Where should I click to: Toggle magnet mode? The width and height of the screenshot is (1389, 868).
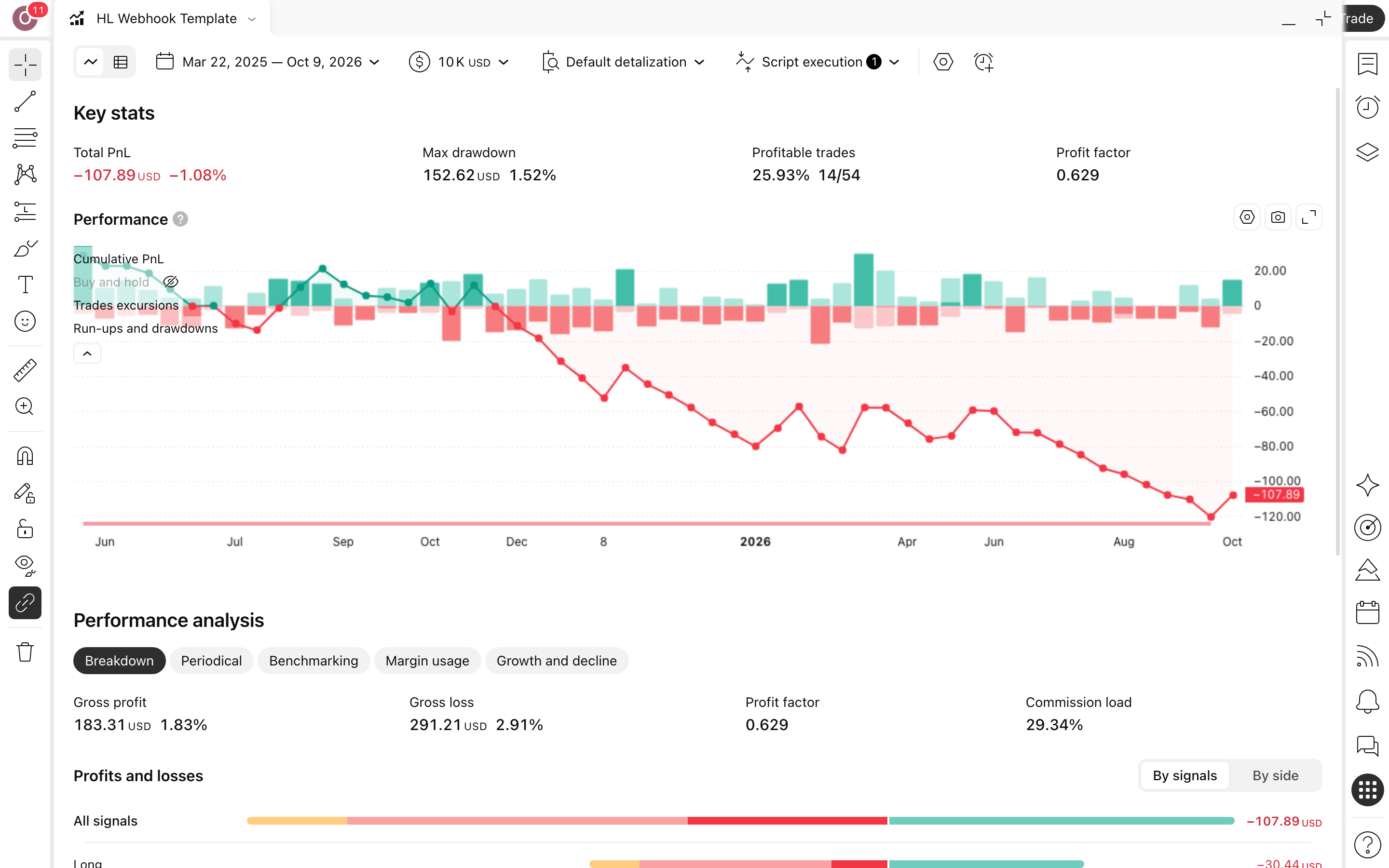click(x=25, y=456)
